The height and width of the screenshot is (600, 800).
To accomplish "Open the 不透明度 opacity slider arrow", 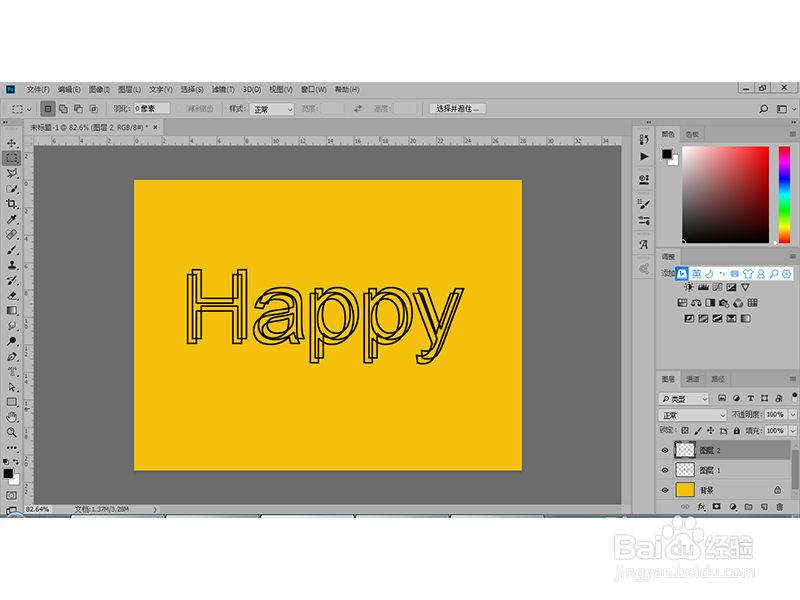I will (793, 414).
